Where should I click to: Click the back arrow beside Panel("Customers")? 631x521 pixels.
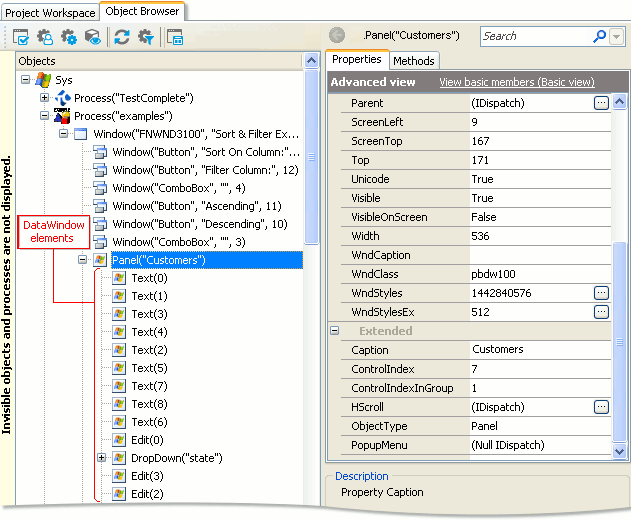337,35
